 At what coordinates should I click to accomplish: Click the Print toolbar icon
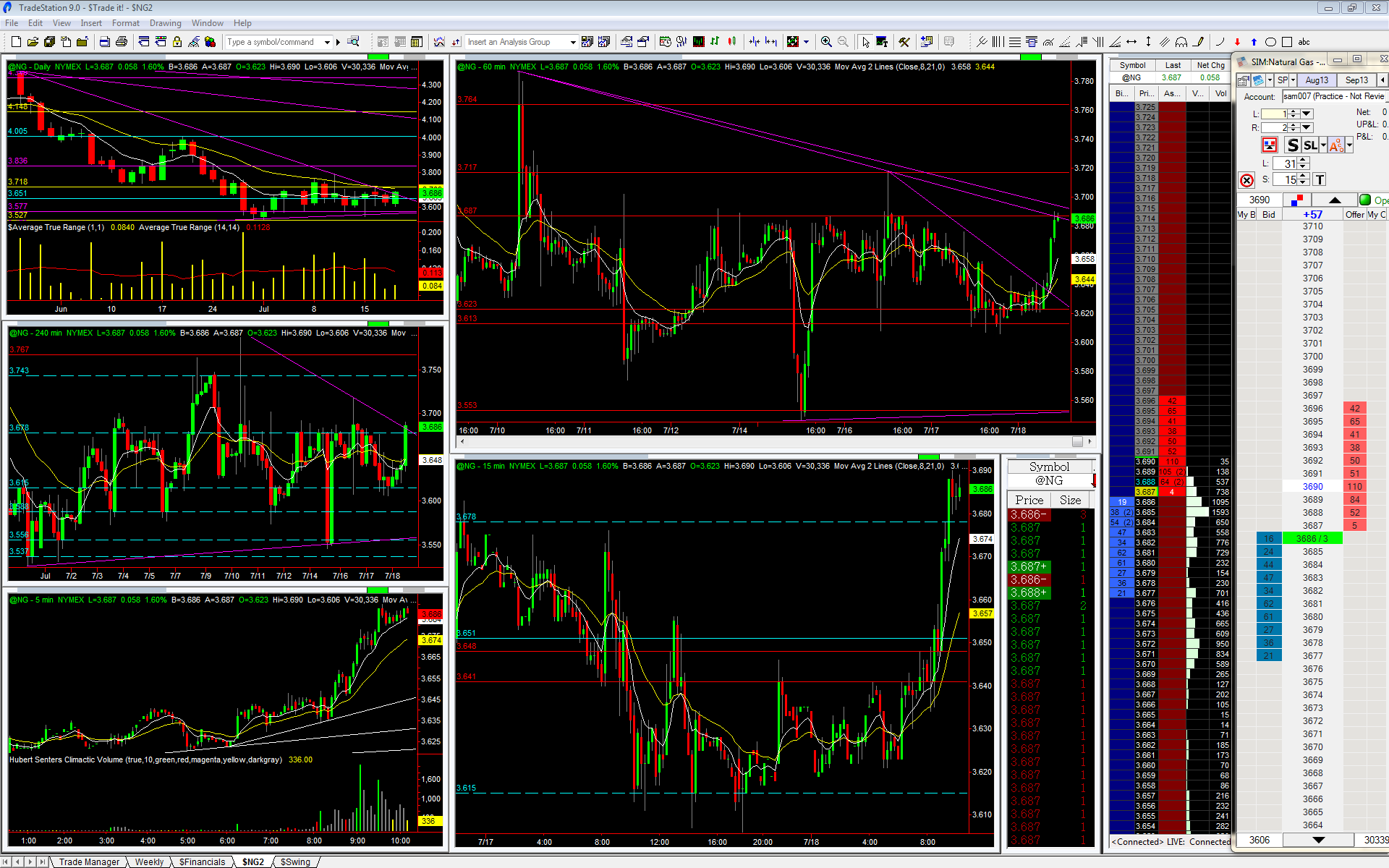coord(122,42)
